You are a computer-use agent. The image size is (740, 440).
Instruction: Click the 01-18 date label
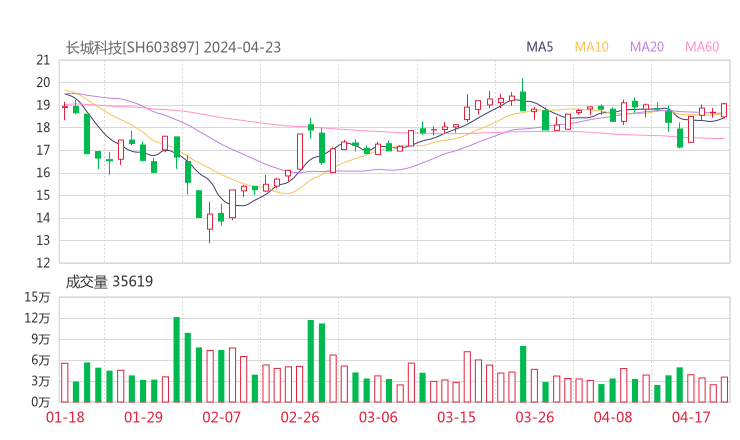coord(65,417)
